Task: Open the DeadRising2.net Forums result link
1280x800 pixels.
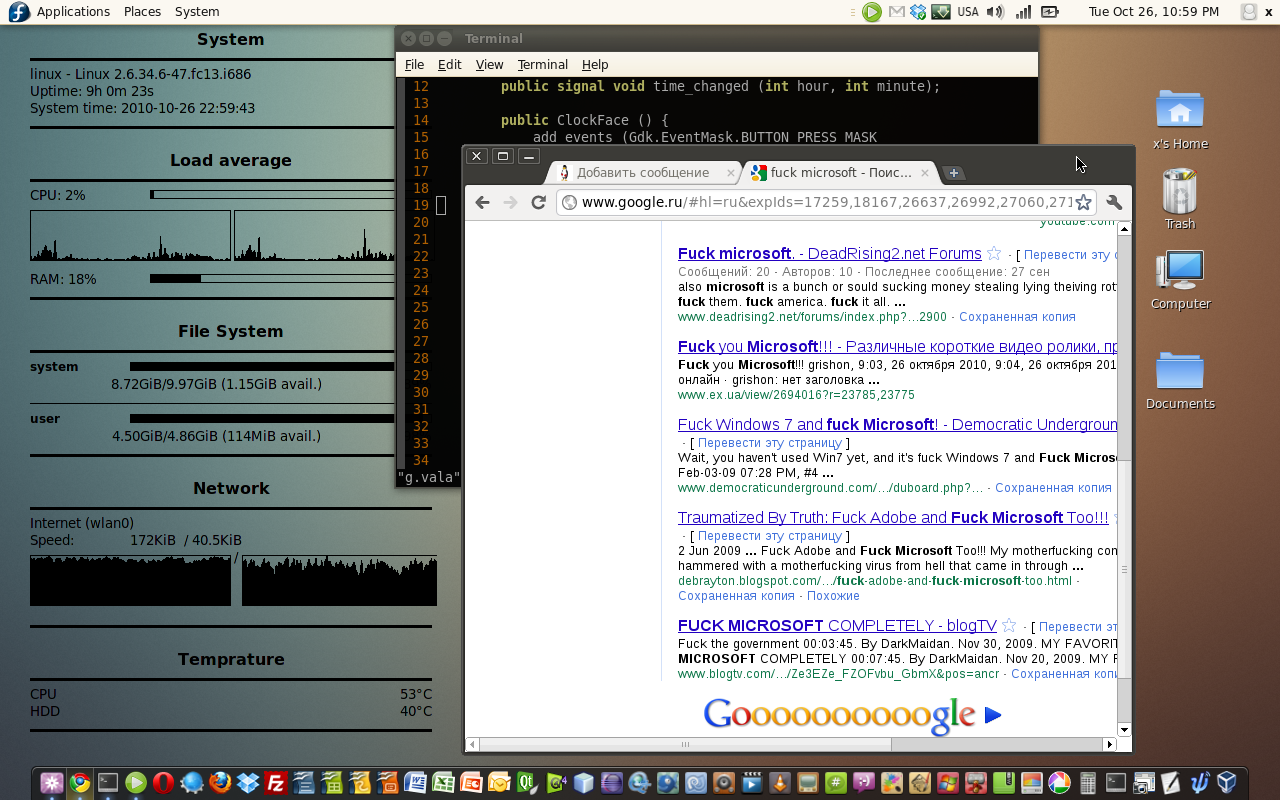Action: (x=830, y=254)
